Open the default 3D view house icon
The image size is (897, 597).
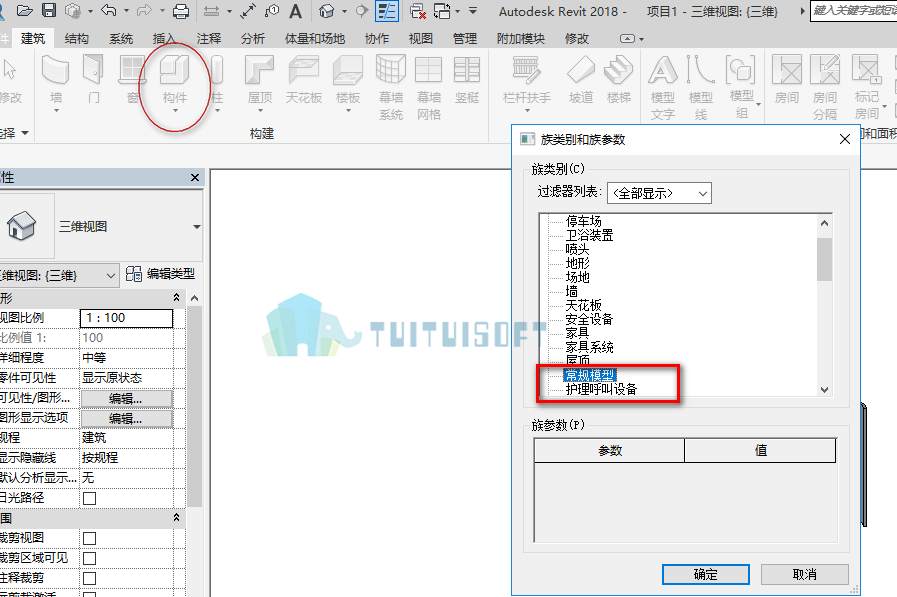pos(327,11)
